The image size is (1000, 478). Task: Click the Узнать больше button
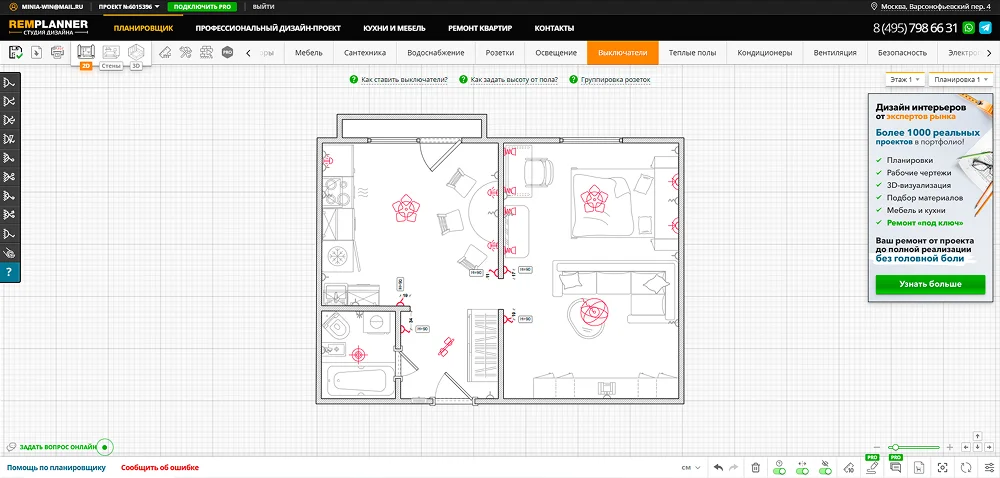[x=930, y=284]
